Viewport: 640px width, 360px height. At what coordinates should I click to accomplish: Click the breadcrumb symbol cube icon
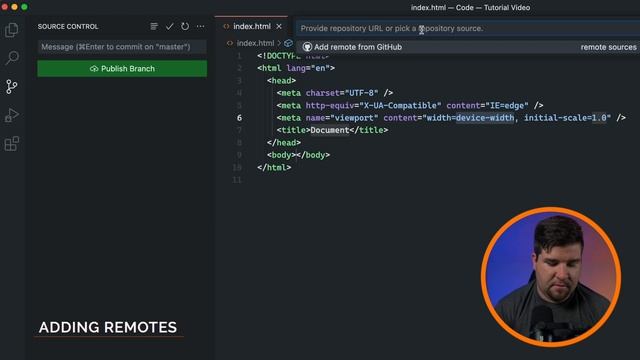tap(289, 43)
